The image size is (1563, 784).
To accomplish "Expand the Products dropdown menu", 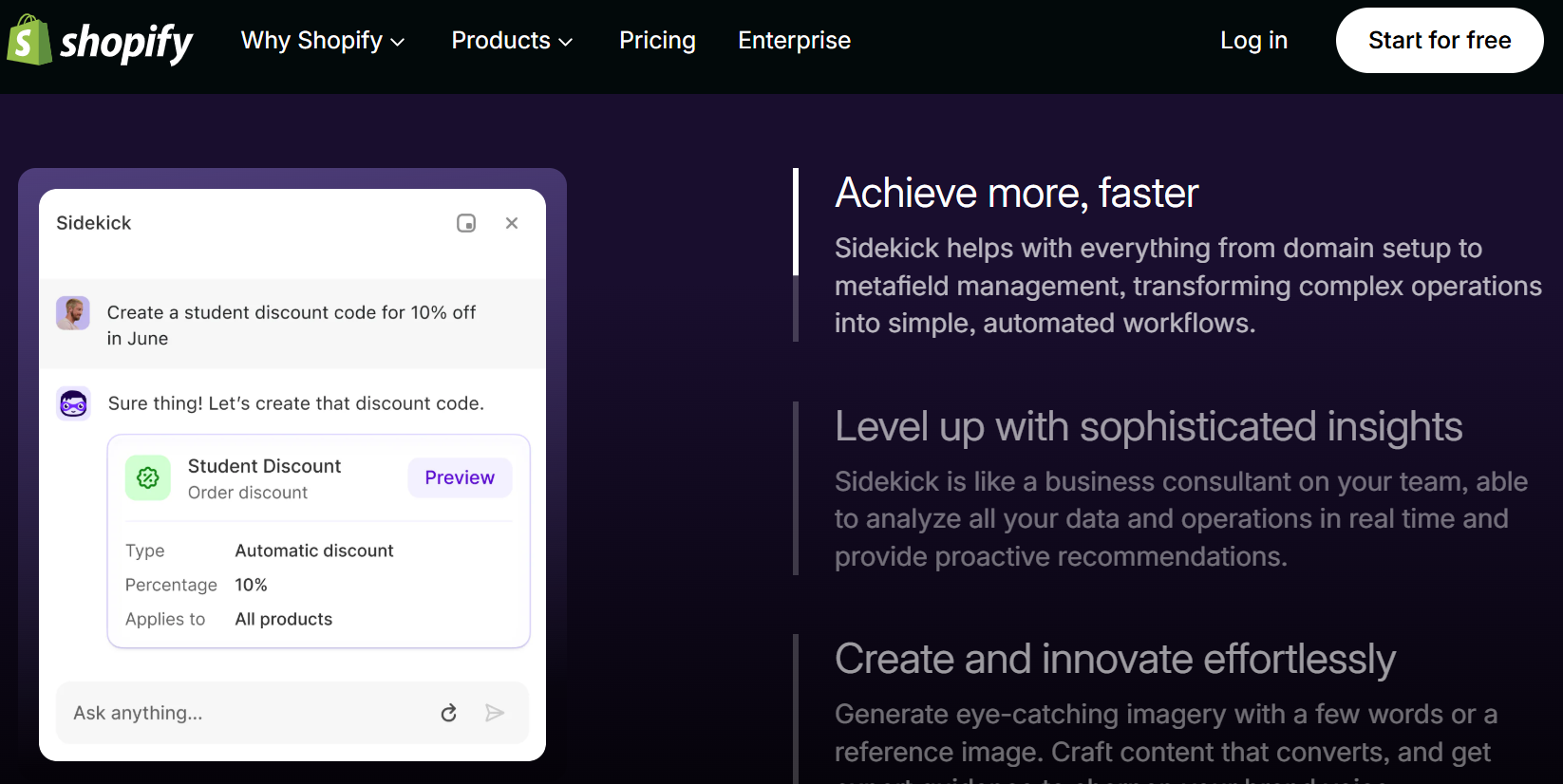I will (512, 40).
